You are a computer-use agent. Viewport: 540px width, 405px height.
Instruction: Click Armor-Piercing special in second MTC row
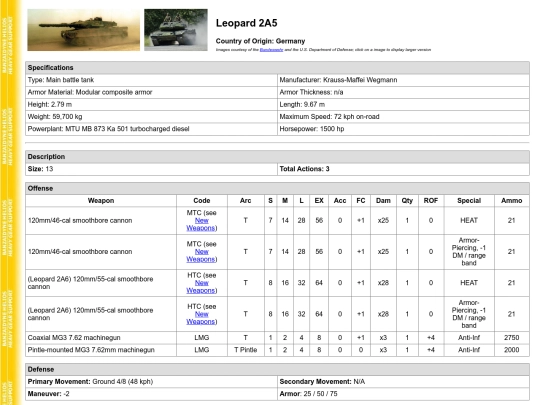click(x=469, y=252)
